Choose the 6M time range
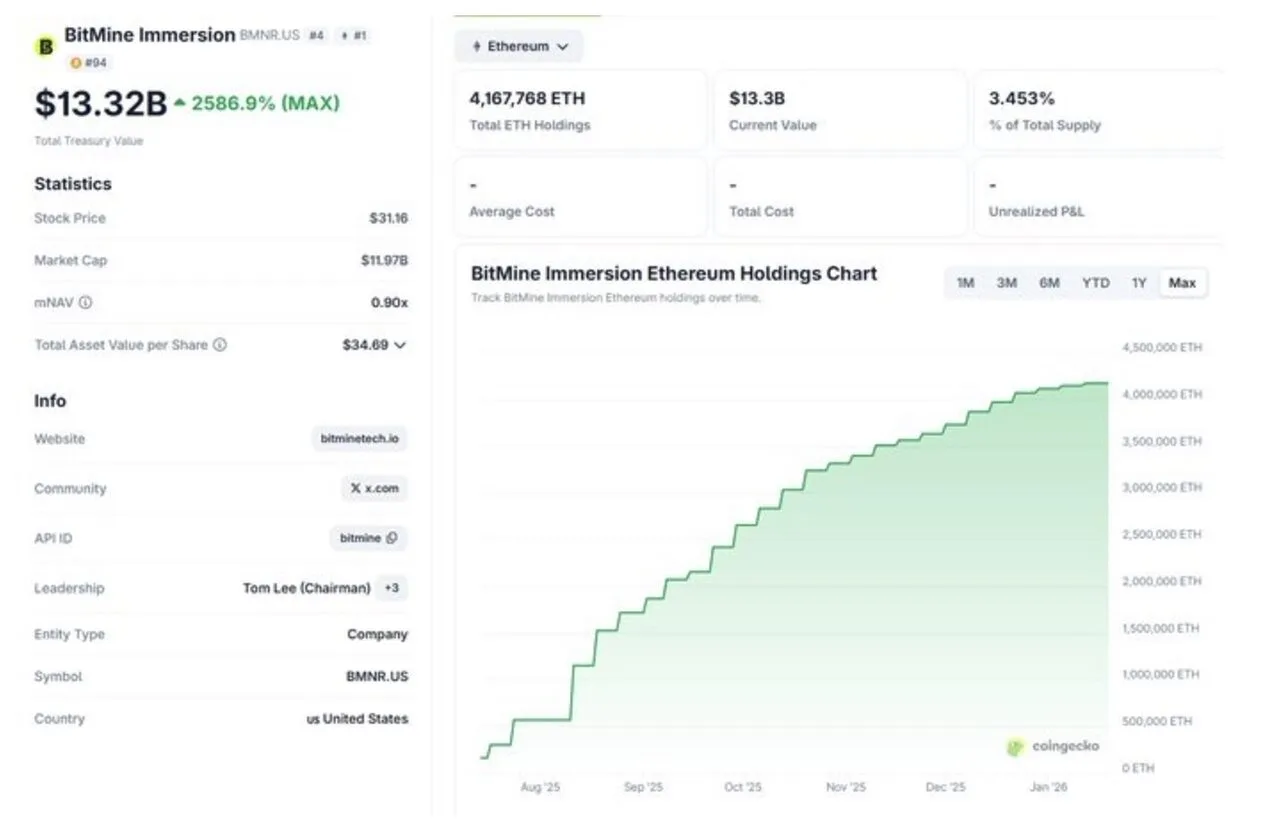This screenshot has width=1280, height=819. coord(1049,283)
